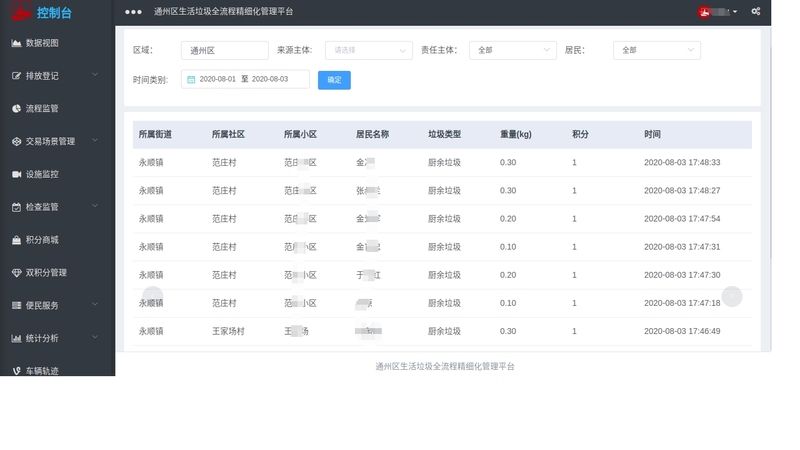Open the user account dropdown caret
This screenshot has height=450, width=800.
coord(735,12)
